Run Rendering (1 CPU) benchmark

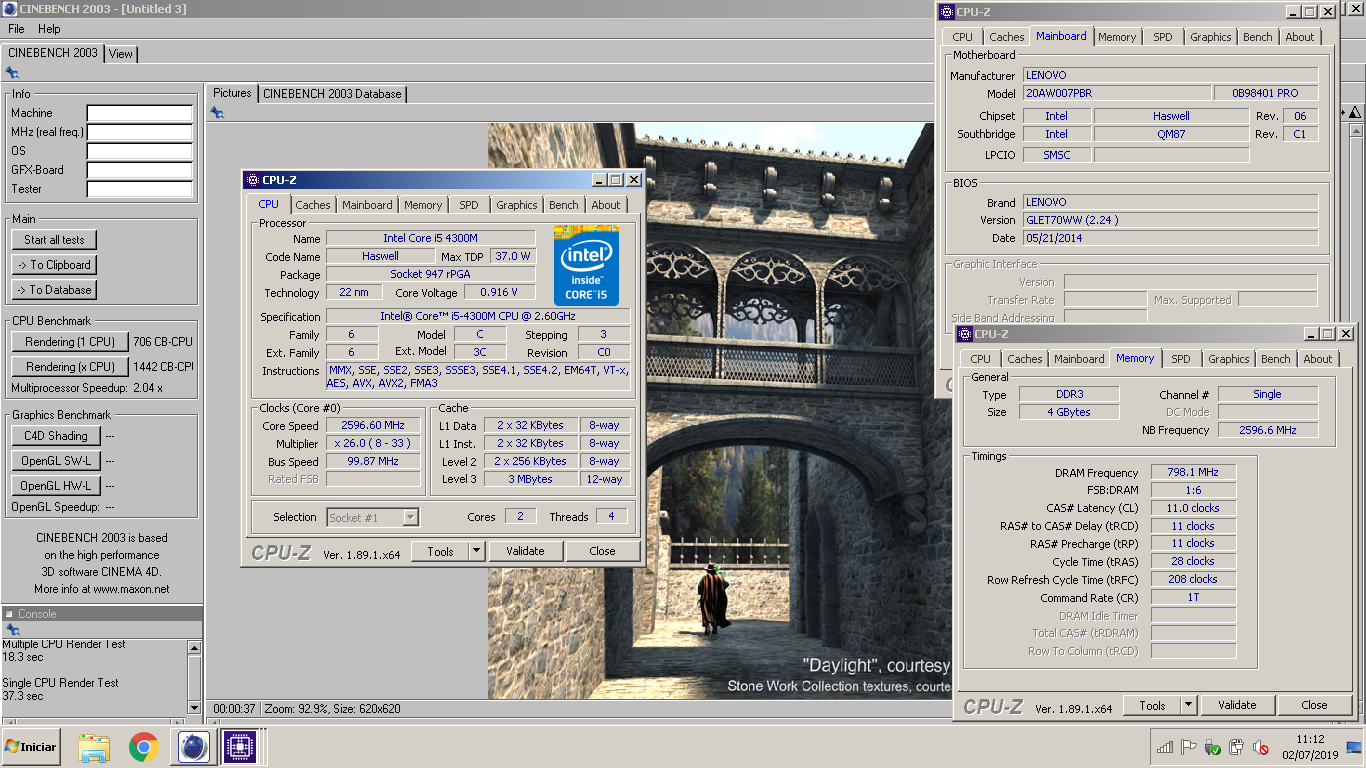[70, 342]
